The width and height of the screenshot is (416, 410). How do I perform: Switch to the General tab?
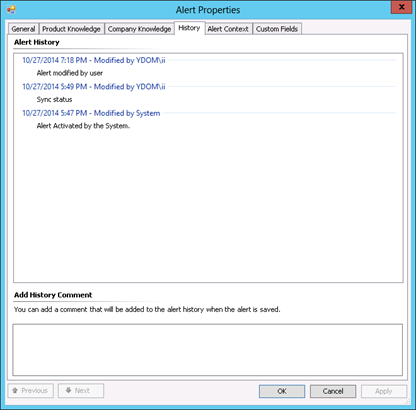[x=23, y=29]
